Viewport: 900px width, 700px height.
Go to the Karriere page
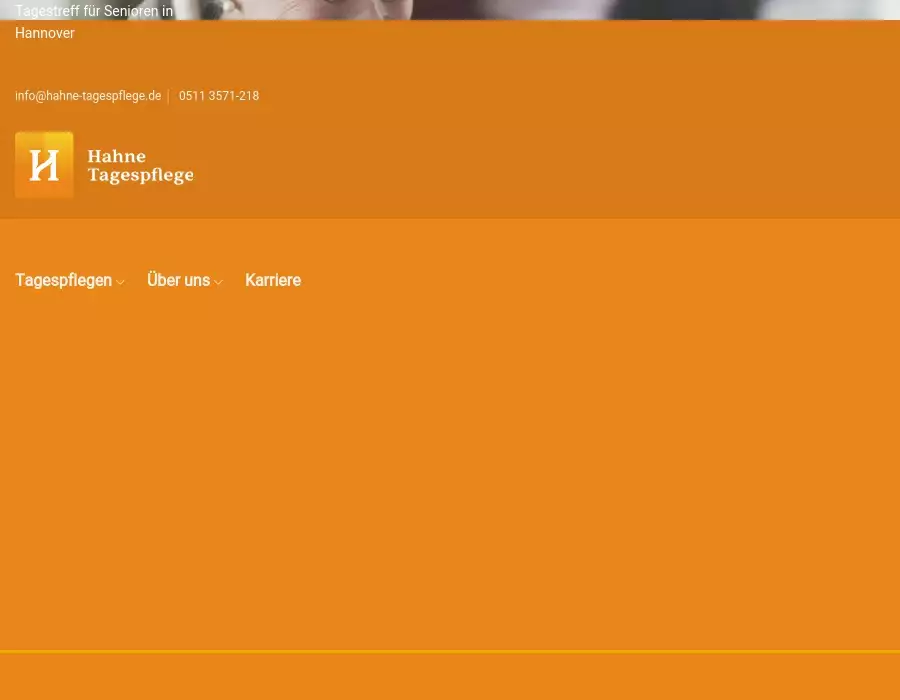click(x=273, y=280)
